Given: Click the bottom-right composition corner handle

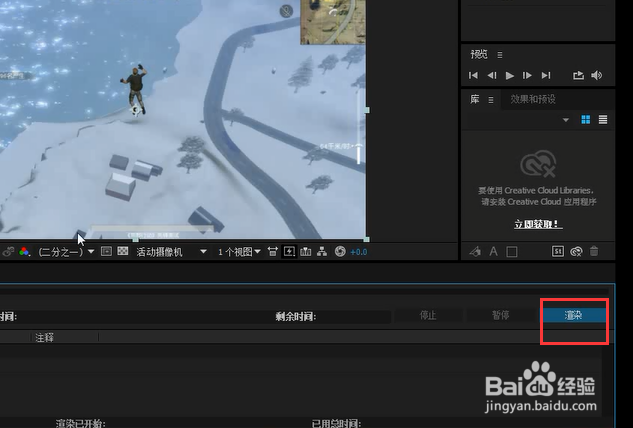Looking at the screenshot, I should [x=367, y=239].
